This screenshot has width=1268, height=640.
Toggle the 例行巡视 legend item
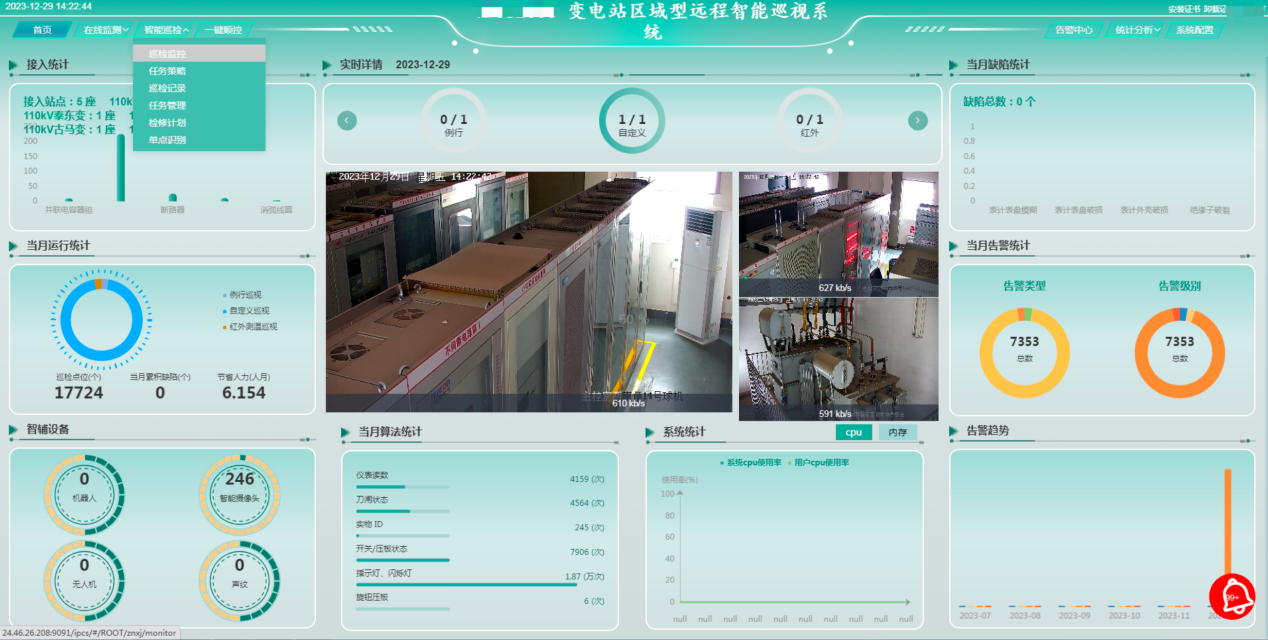tap(244, 295)
